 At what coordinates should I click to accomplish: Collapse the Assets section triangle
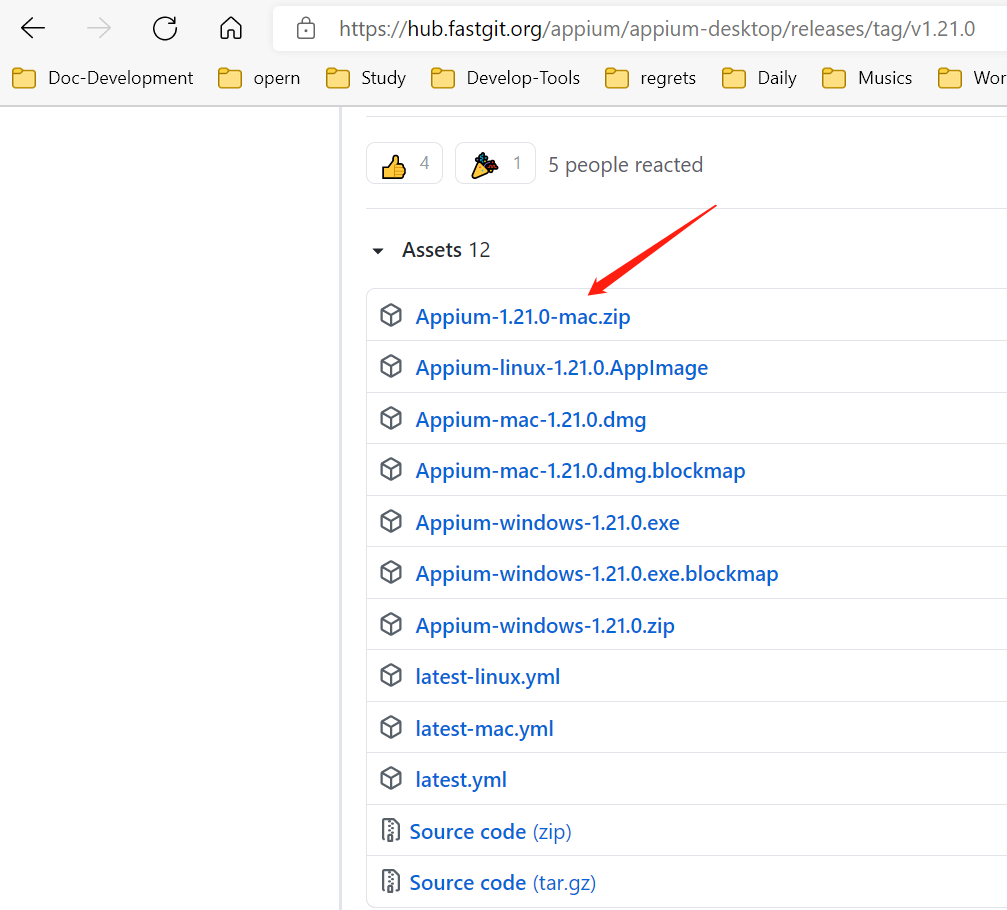click(x=378, y=250)
